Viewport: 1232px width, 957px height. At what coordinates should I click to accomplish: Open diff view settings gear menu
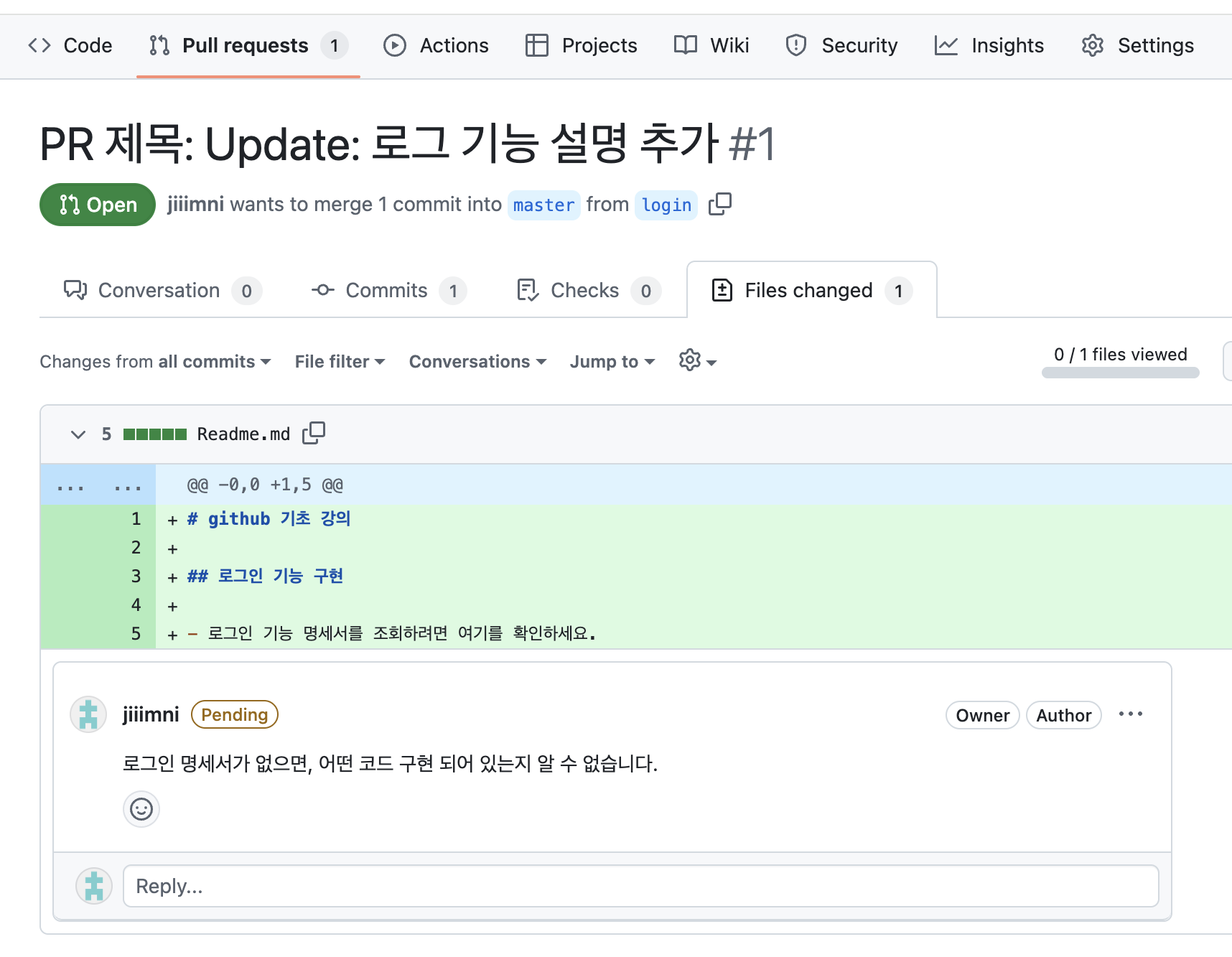click(x=697, y=360)
